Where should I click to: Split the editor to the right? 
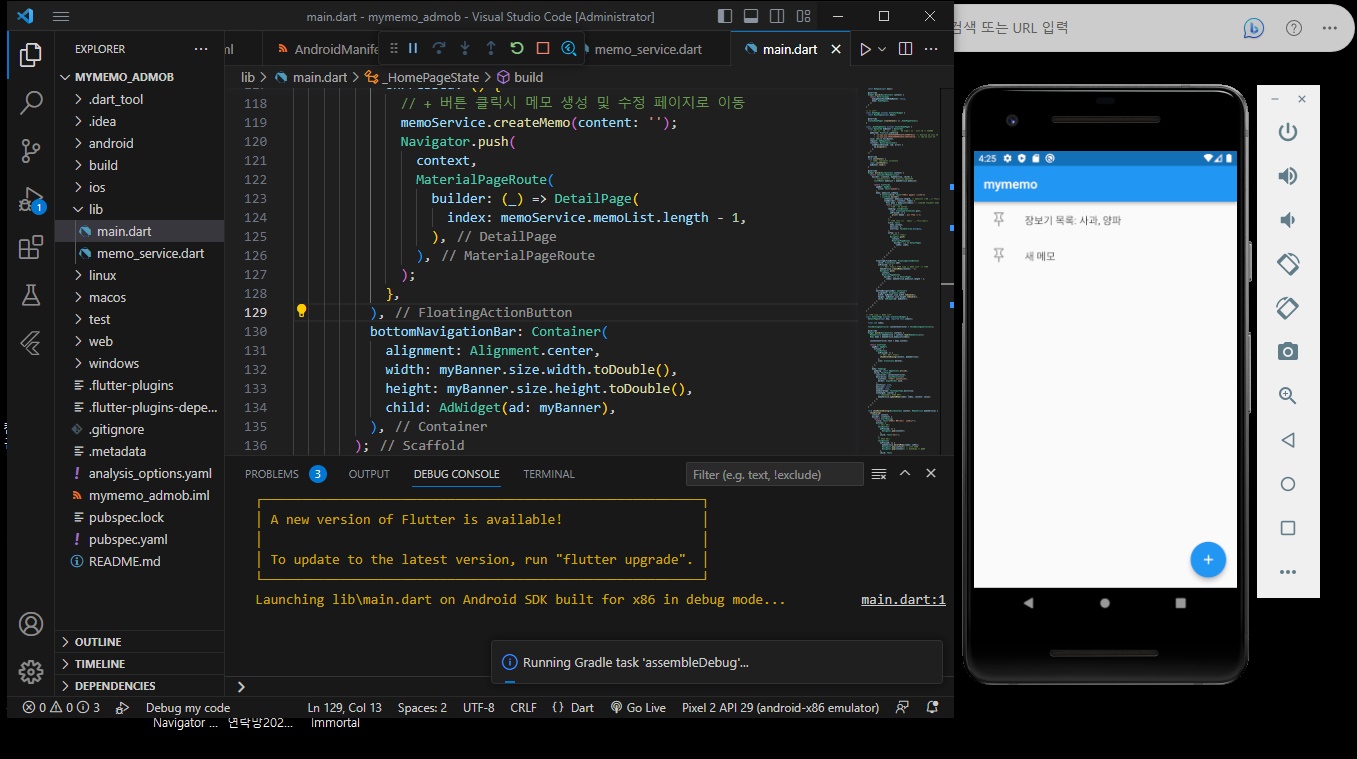[905, 49]
